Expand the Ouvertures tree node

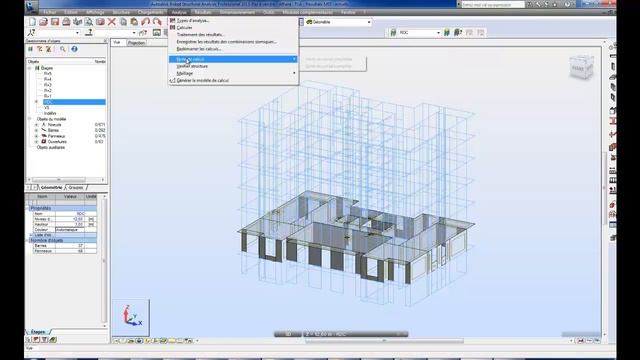pyautogui.click(x=36, y=142)
